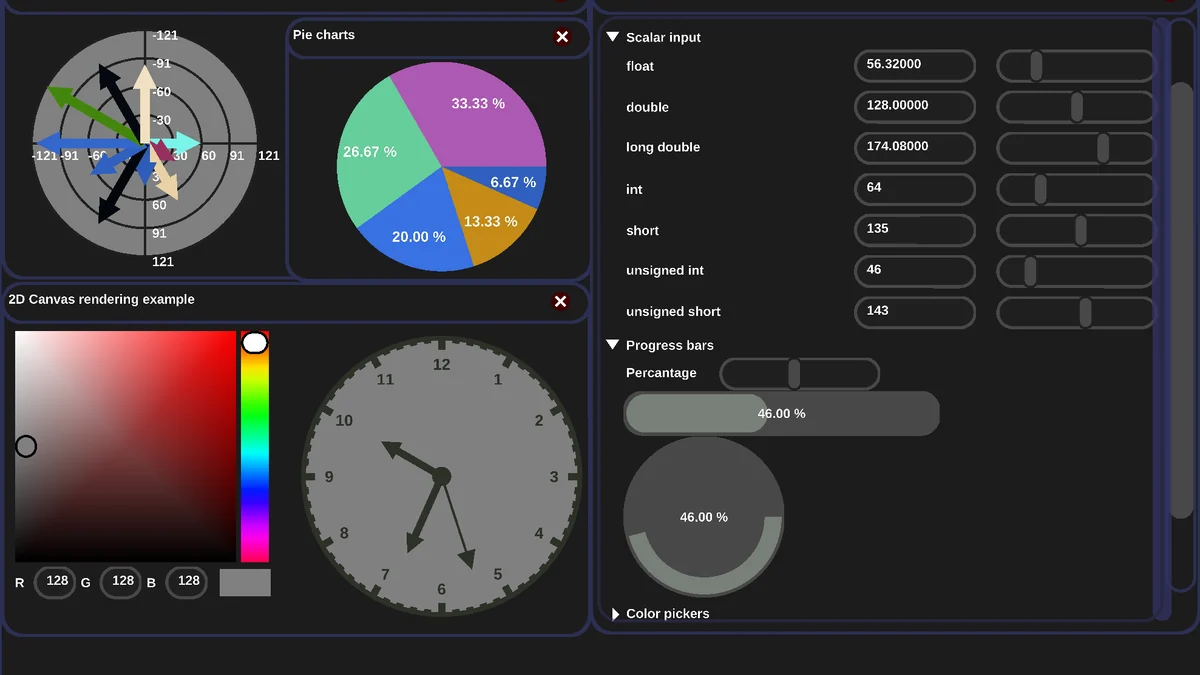
Task: Click the unsigned int slider handle
Action: [x=1030, y=271]
